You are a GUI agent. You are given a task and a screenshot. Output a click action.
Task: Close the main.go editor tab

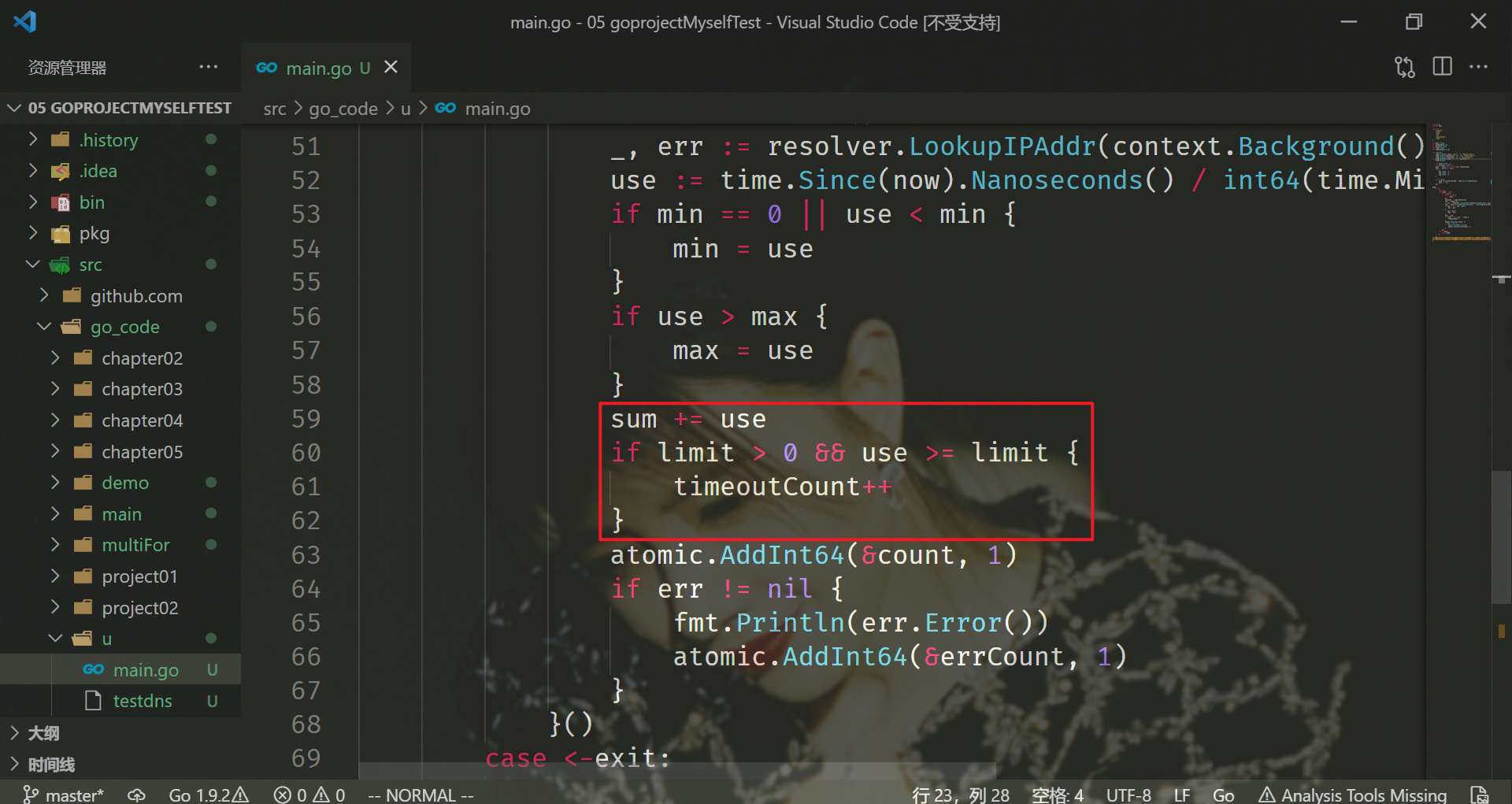click(x=391, y=68)
